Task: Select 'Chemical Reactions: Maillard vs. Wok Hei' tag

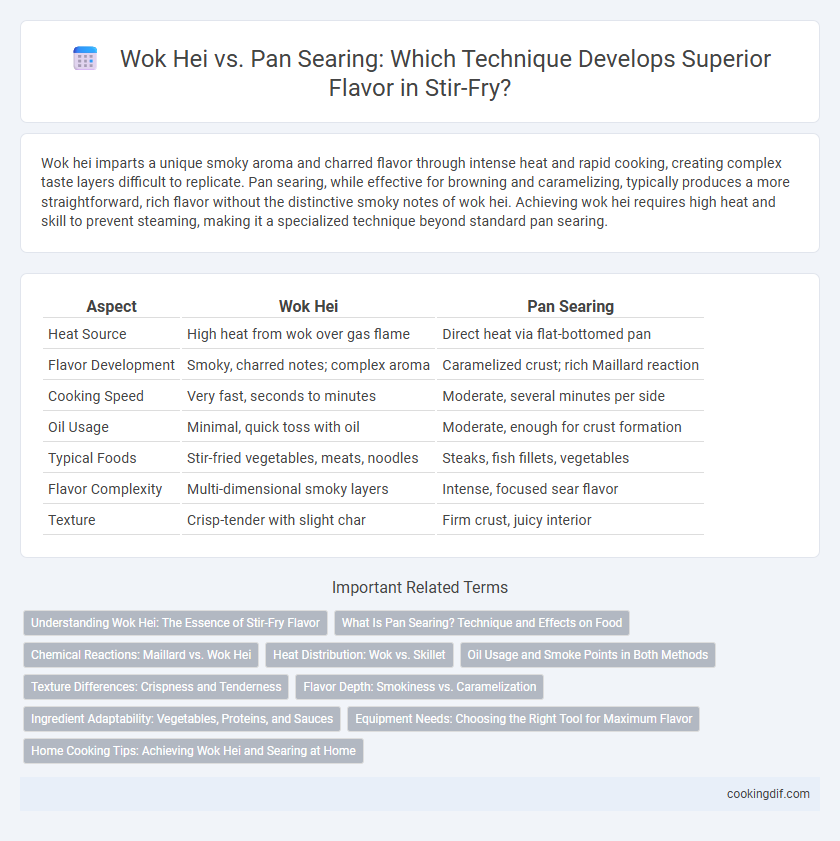Action: [141, 655]
